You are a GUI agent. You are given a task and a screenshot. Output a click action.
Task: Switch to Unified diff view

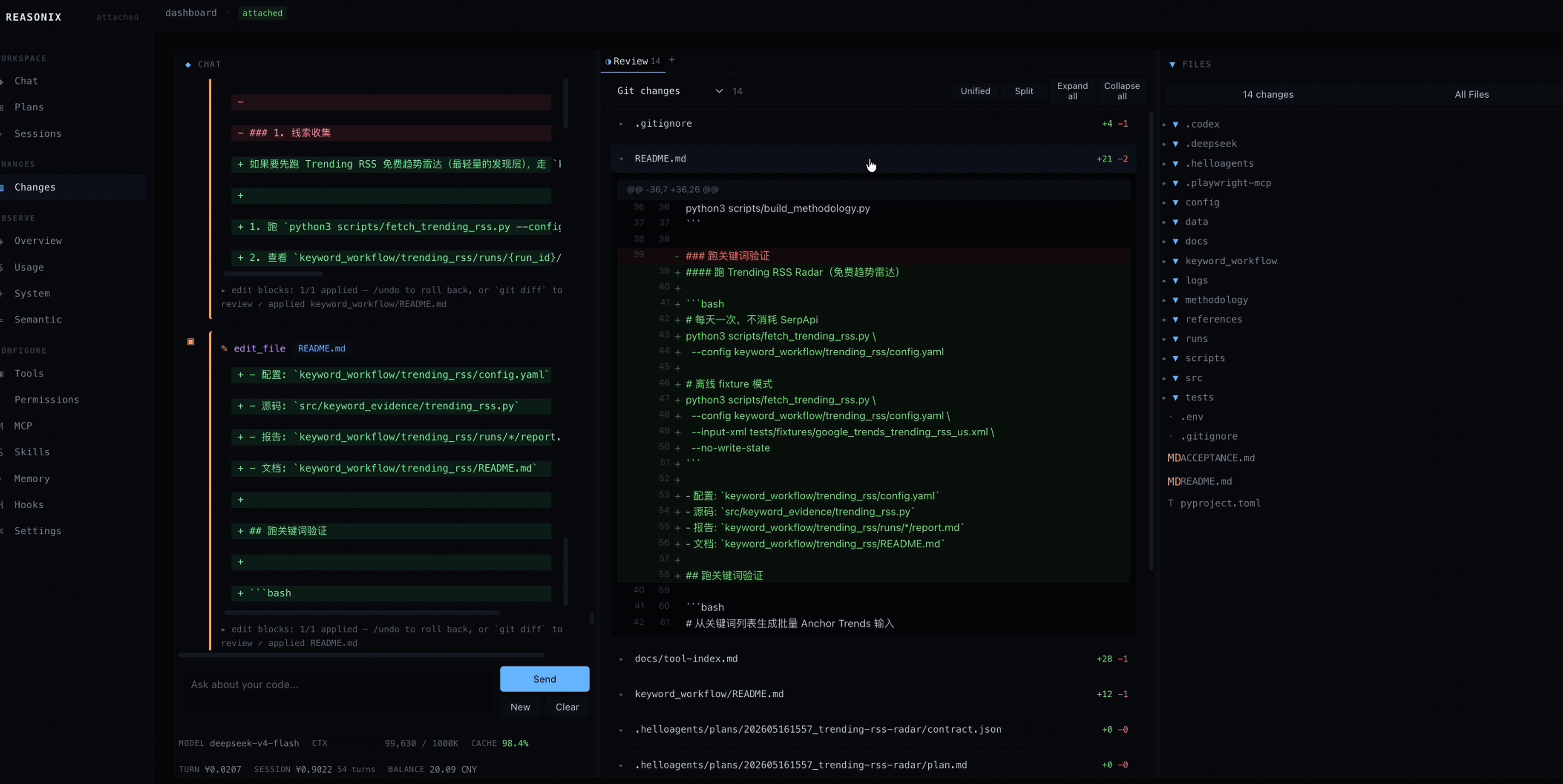[975, 91]
